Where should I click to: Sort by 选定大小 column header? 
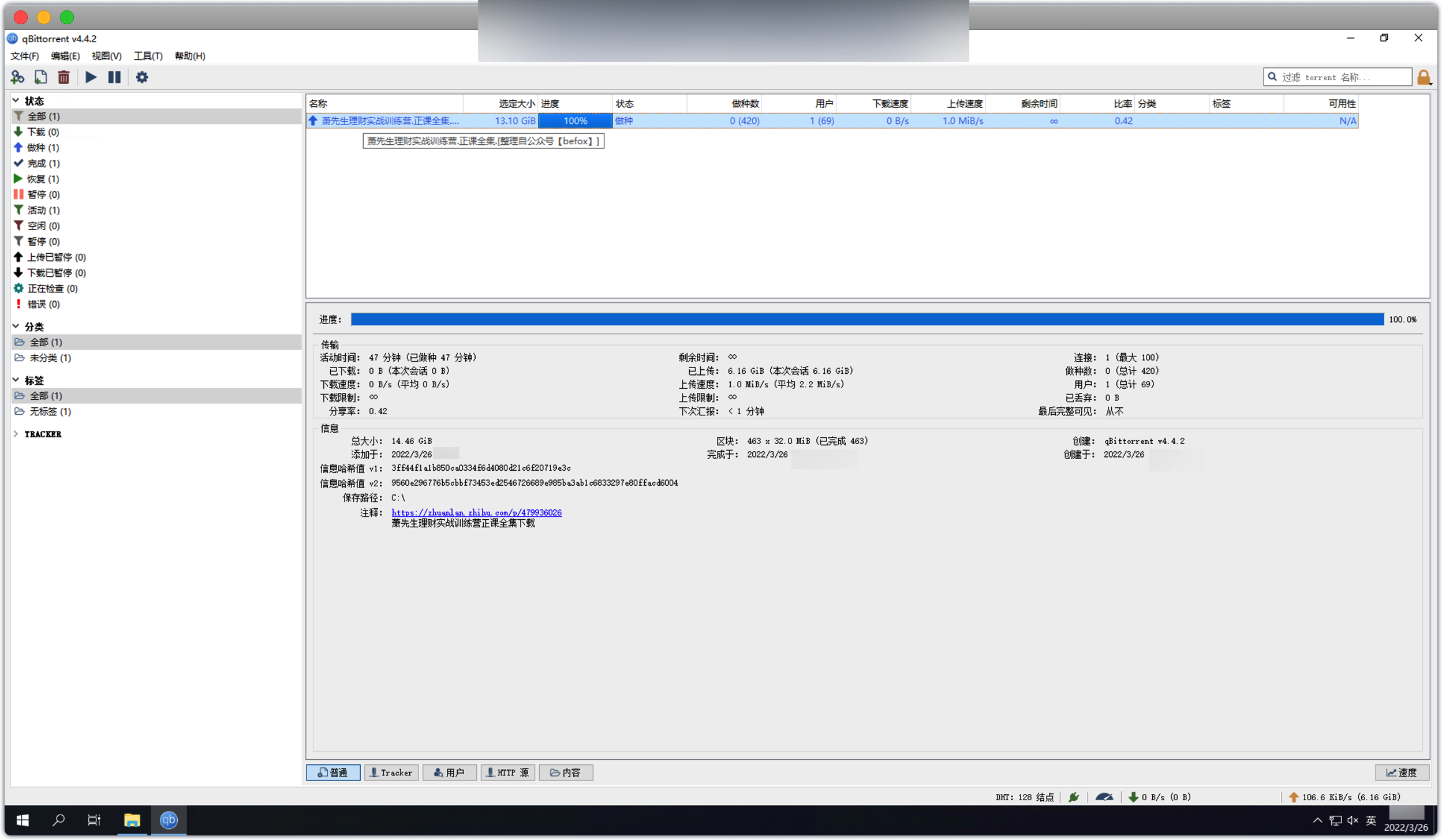(500, 104)
